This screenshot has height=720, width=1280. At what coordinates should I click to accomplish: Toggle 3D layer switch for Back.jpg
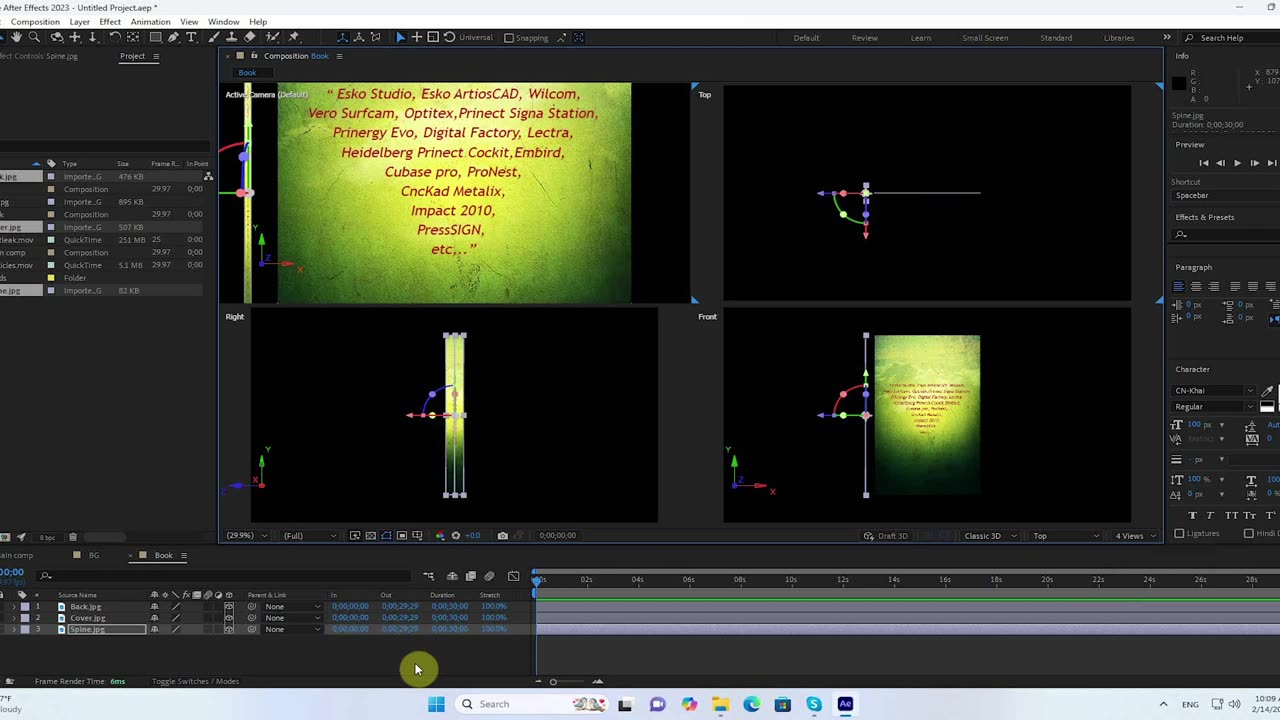229,606
